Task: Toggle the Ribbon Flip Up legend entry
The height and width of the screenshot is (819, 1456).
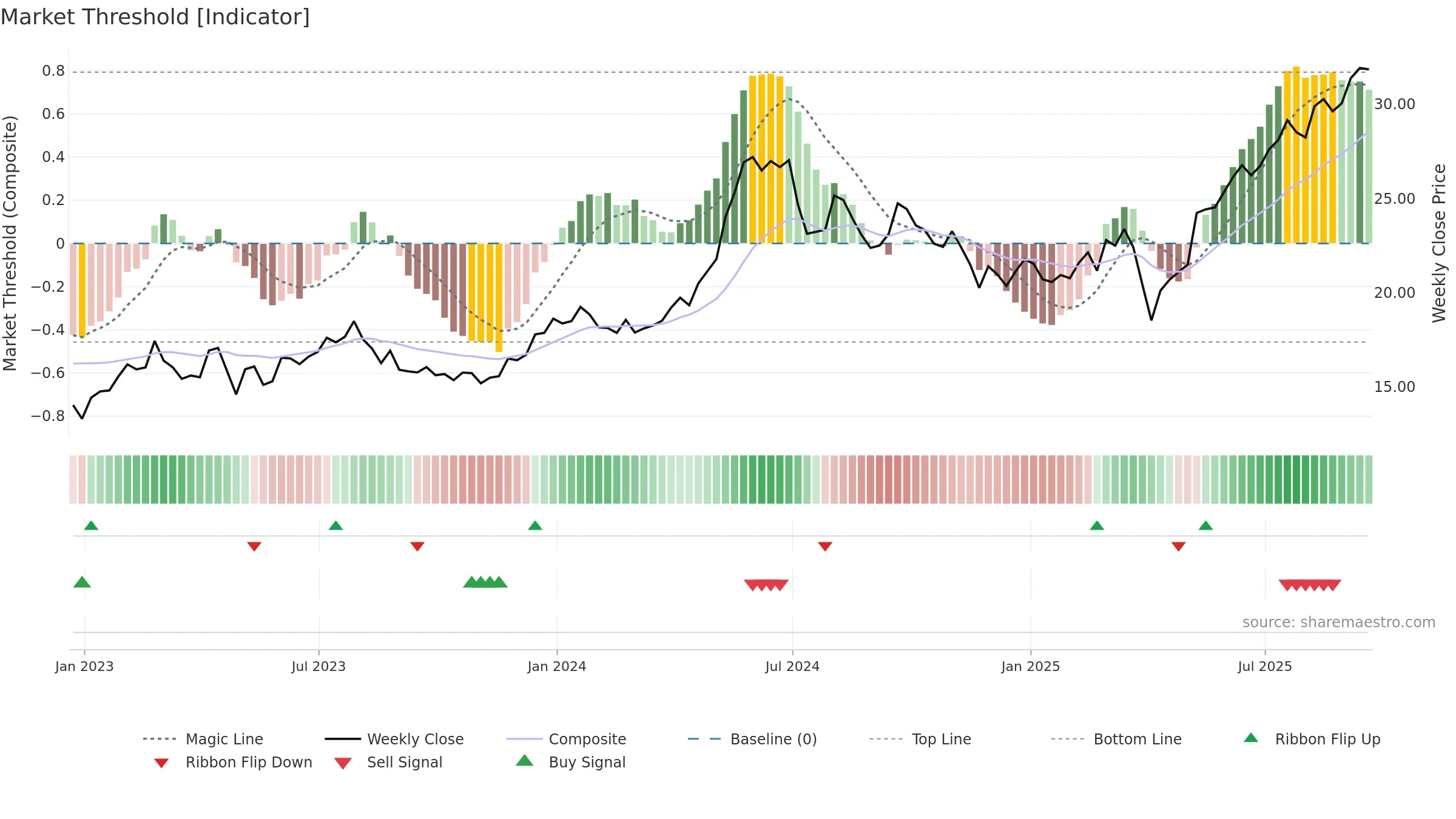Action: [1312, 739]
